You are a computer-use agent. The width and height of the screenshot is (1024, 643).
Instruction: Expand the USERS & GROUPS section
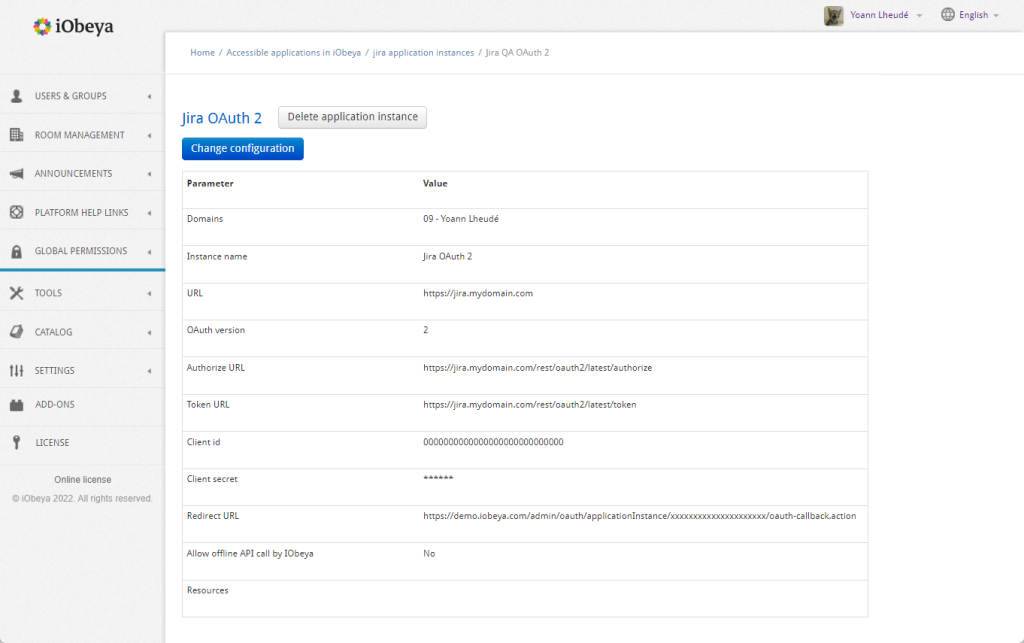[x=70, y=96]
